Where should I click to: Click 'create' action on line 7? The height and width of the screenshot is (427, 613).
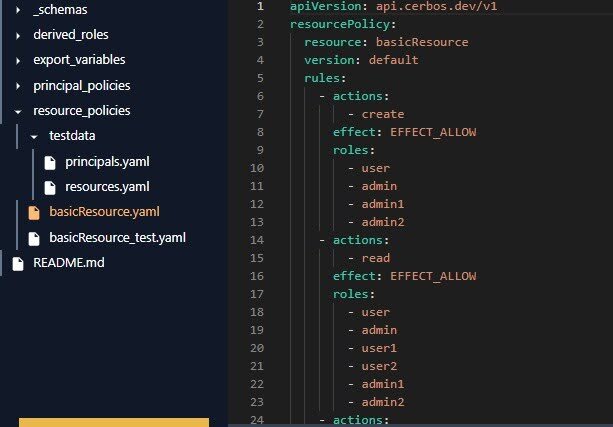click(x=383, y=114)
